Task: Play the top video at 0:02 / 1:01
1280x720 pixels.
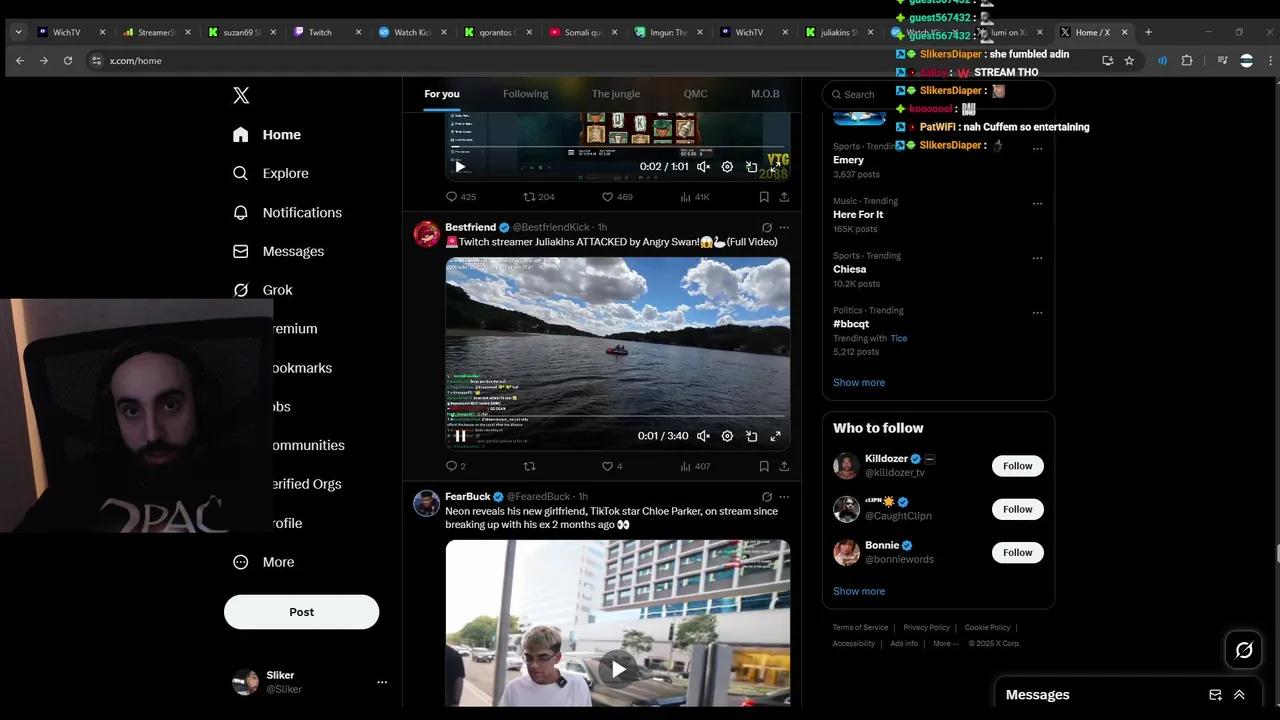Action: click(x=460, y=167)
